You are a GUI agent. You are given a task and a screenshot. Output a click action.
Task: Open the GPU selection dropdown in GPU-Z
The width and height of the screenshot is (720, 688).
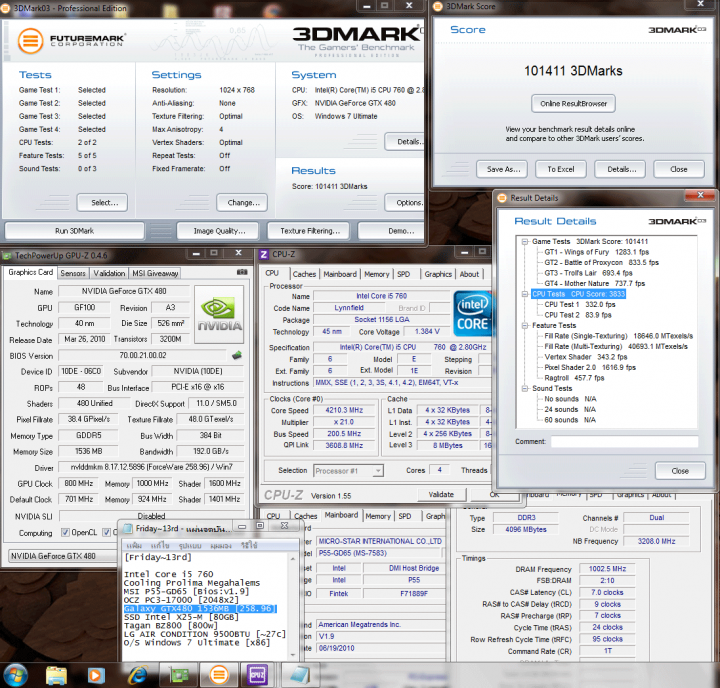[63, 556]
